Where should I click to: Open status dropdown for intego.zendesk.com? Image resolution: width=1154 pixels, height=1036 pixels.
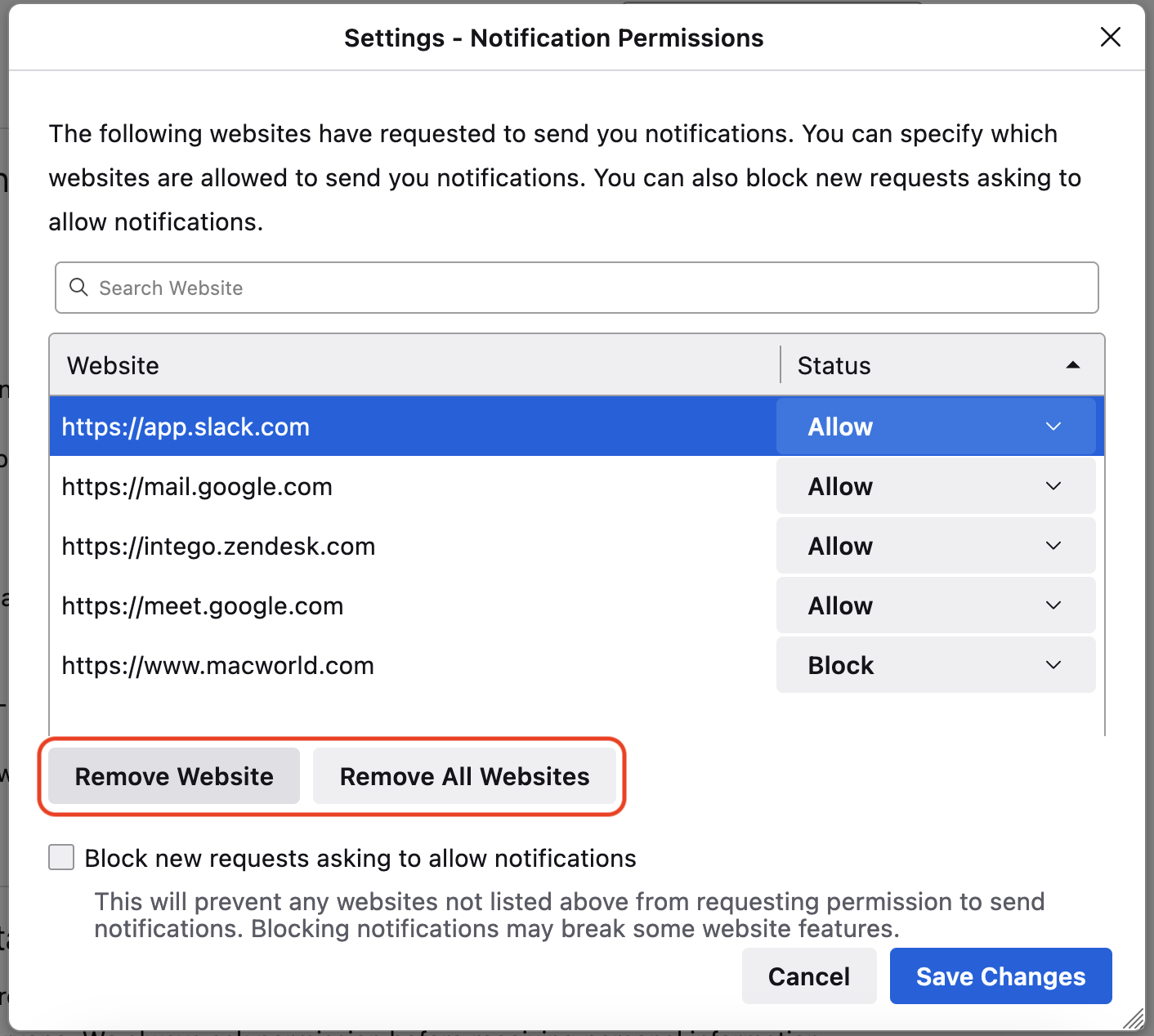(x=936, y=546)
